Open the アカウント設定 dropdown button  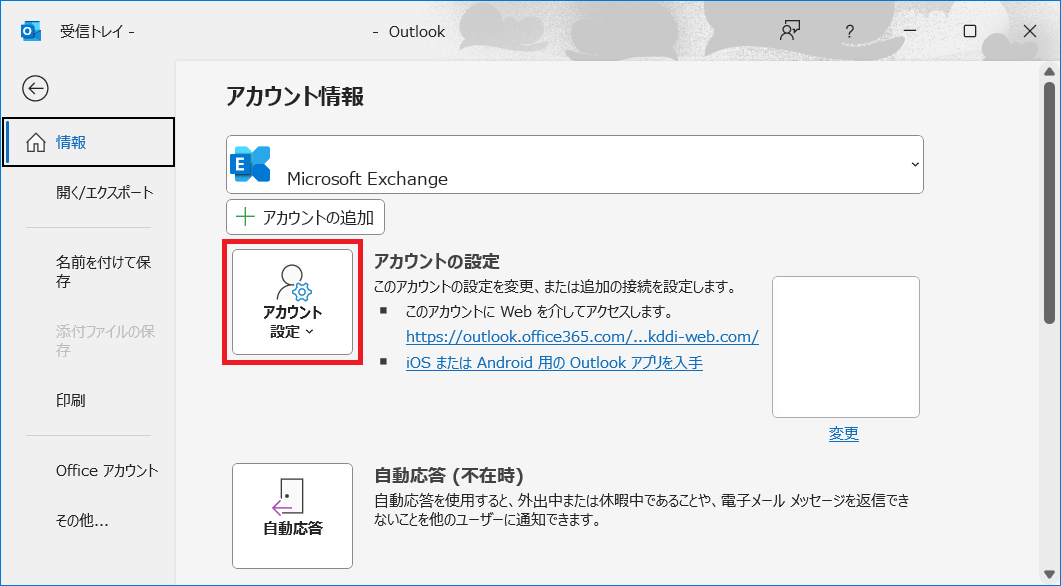pos(292,303)
